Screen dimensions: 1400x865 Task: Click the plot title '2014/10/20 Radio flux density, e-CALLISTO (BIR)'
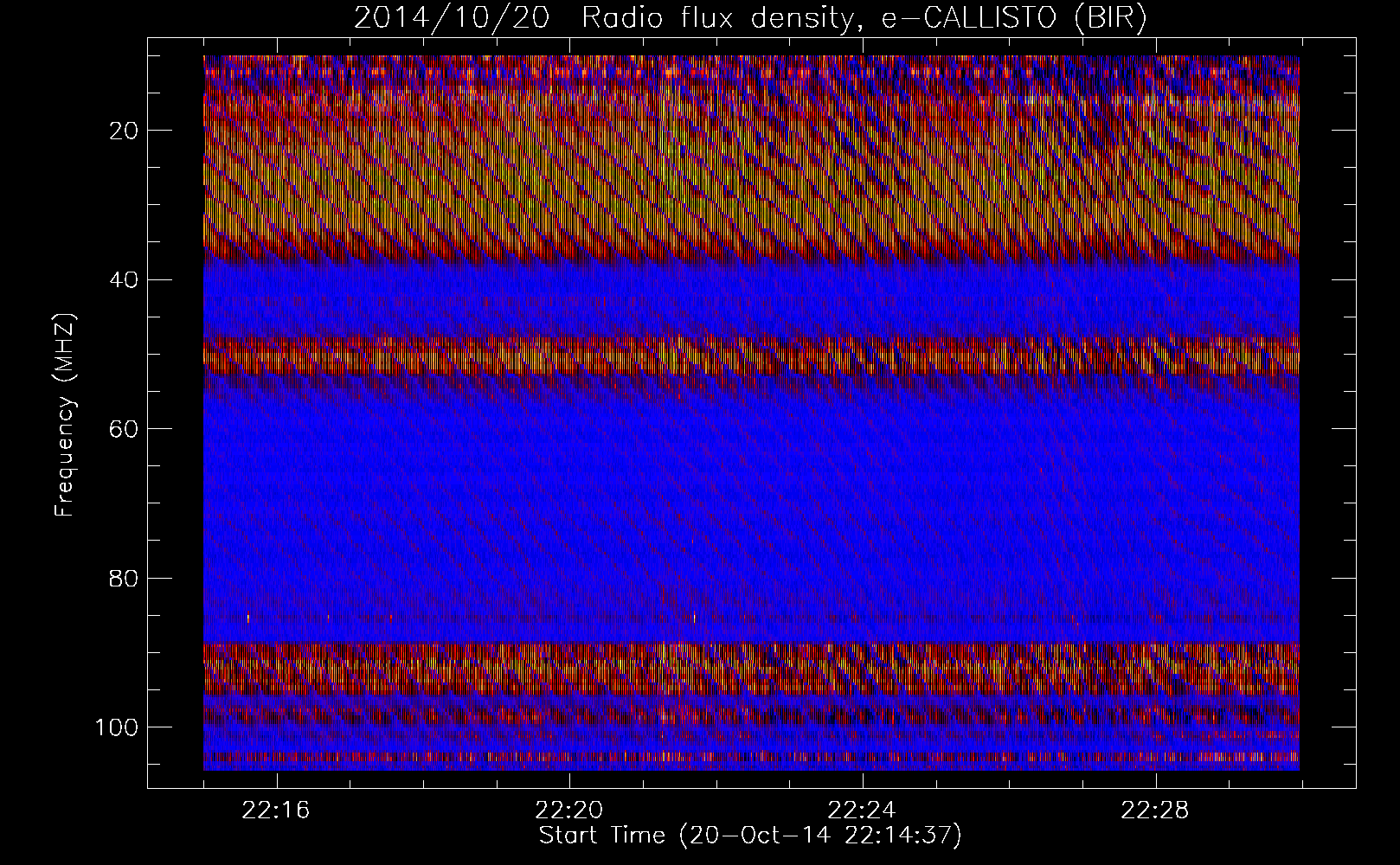point(750,18)
